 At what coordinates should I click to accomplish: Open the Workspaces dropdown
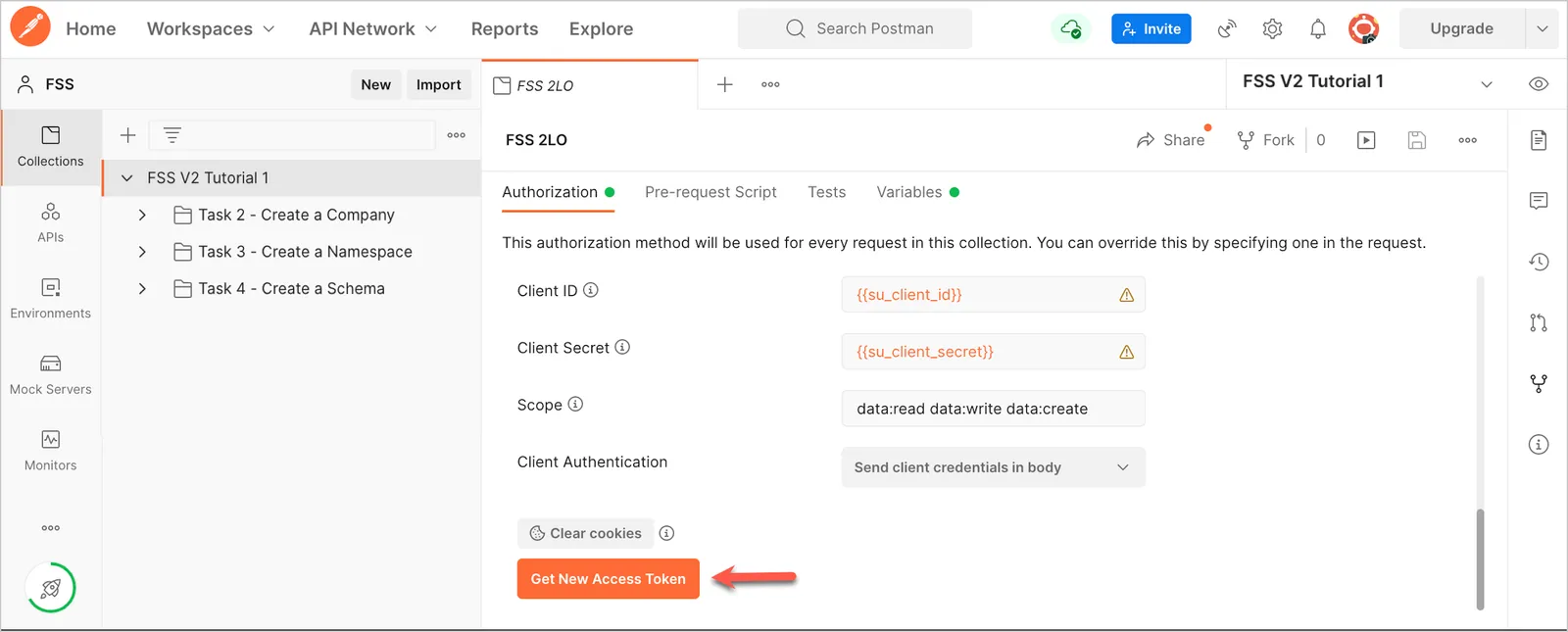click(211, 29)
